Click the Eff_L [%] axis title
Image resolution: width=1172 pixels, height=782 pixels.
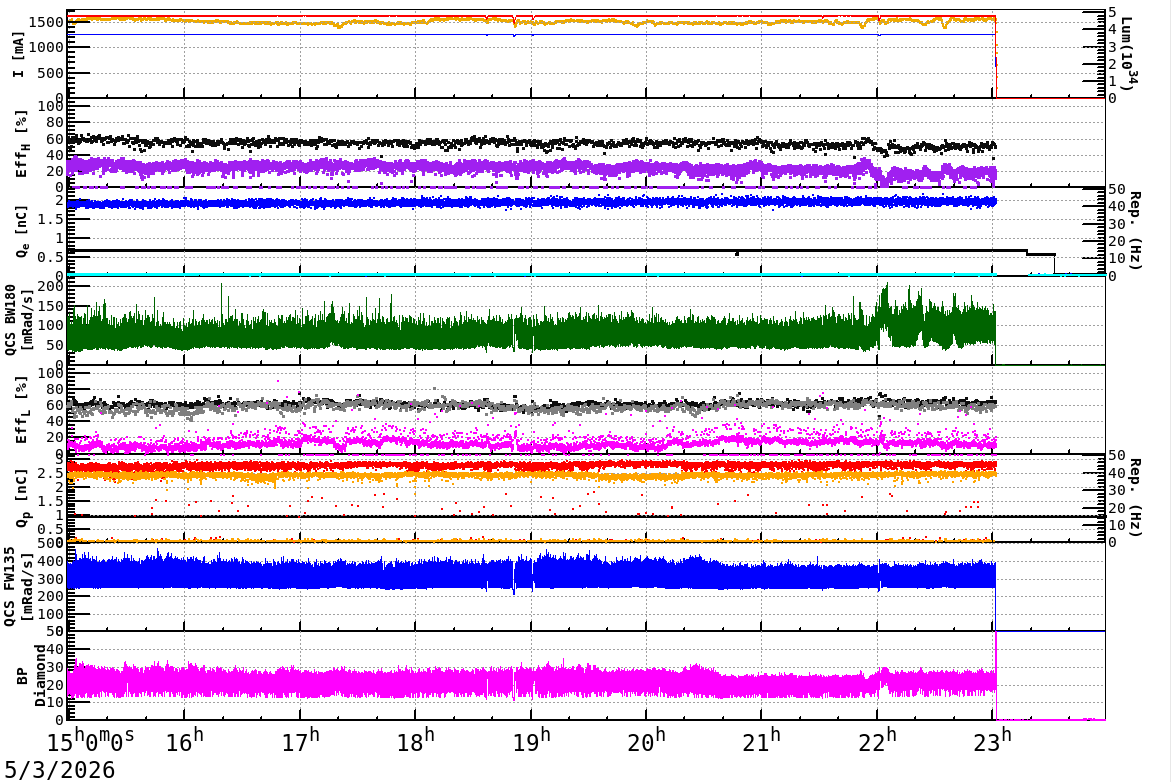coord(21,410)
